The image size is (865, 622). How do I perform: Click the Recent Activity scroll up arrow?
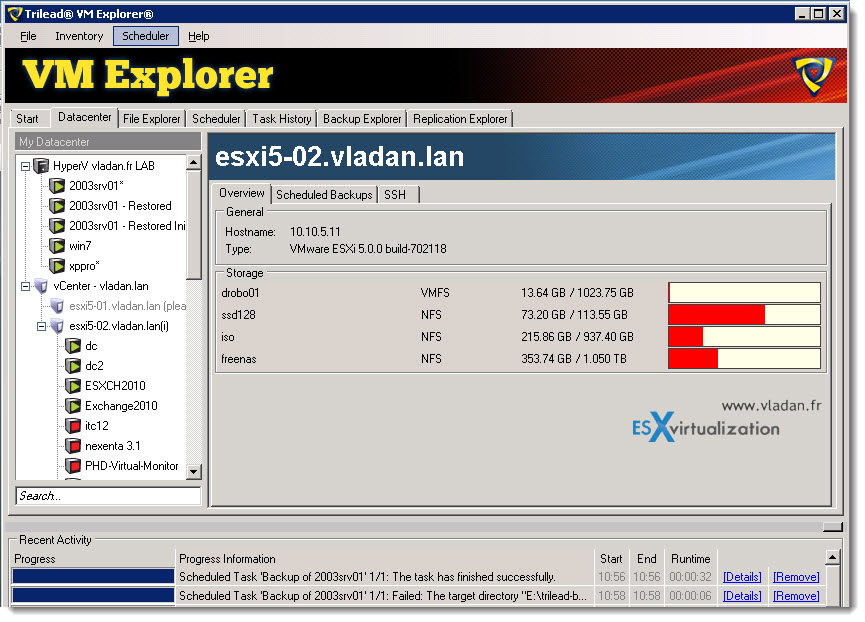pos(832,557)
